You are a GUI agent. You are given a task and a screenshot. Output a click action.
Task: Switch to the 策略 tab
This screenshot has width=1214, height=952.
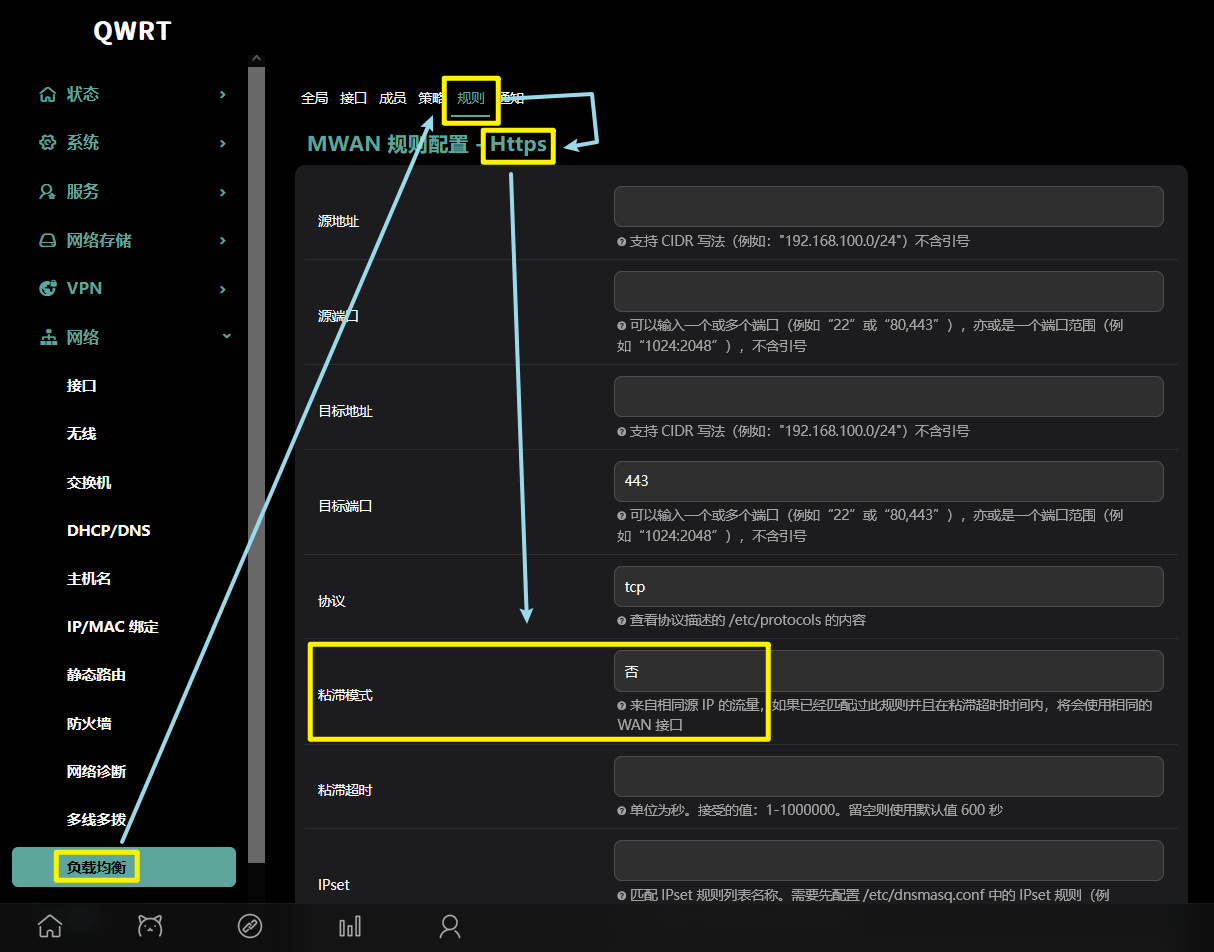(x=430, y=98)
